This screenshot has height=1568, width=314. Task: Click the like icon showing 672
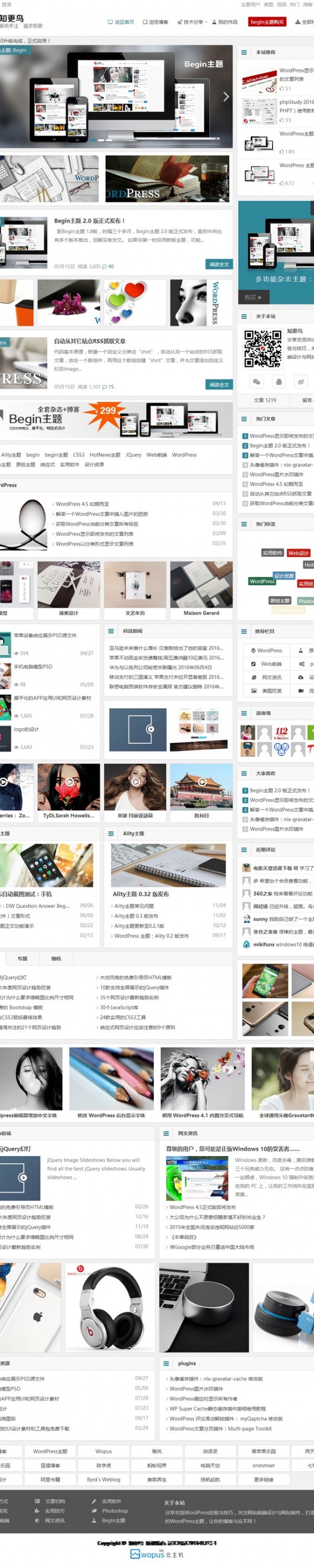pyautogui.click(x=282, y=182)
